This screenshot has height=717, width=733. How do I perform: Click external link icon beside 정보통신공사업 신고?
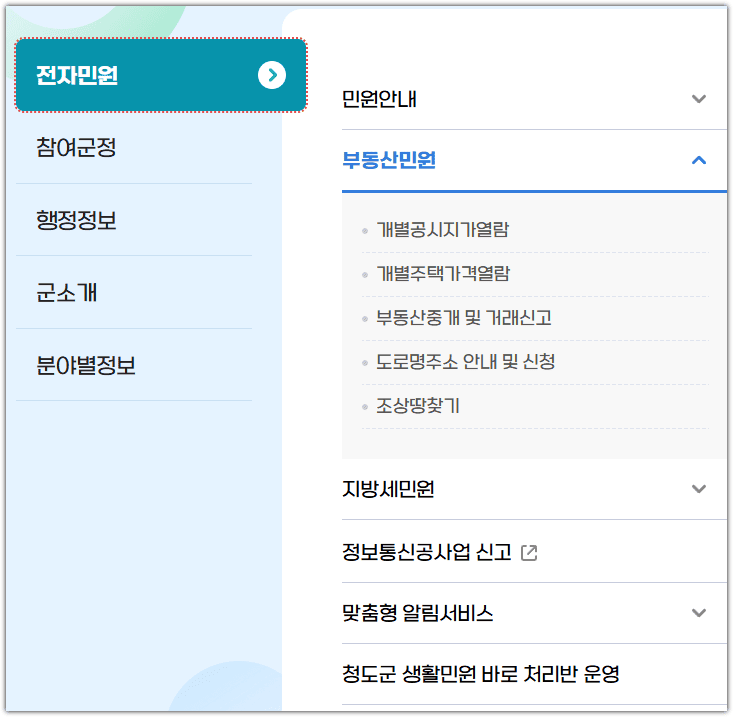[x=529, y=552]
